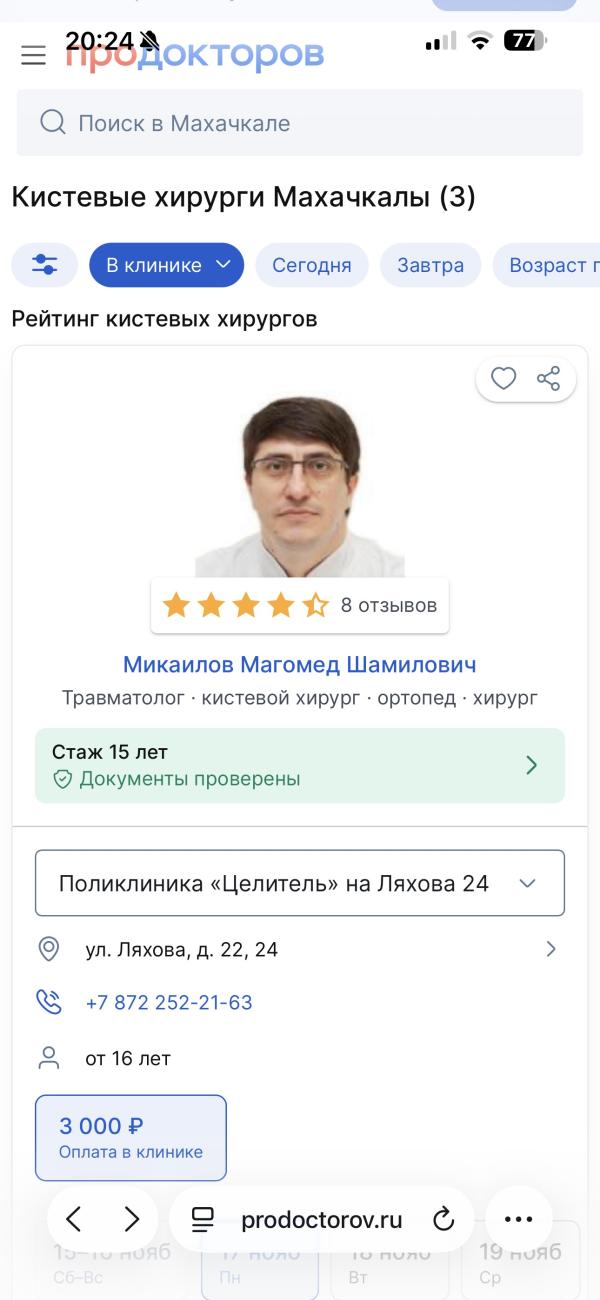Expand the В клинике dropdown
The image size is (600, 1300).
pos(167,265)
